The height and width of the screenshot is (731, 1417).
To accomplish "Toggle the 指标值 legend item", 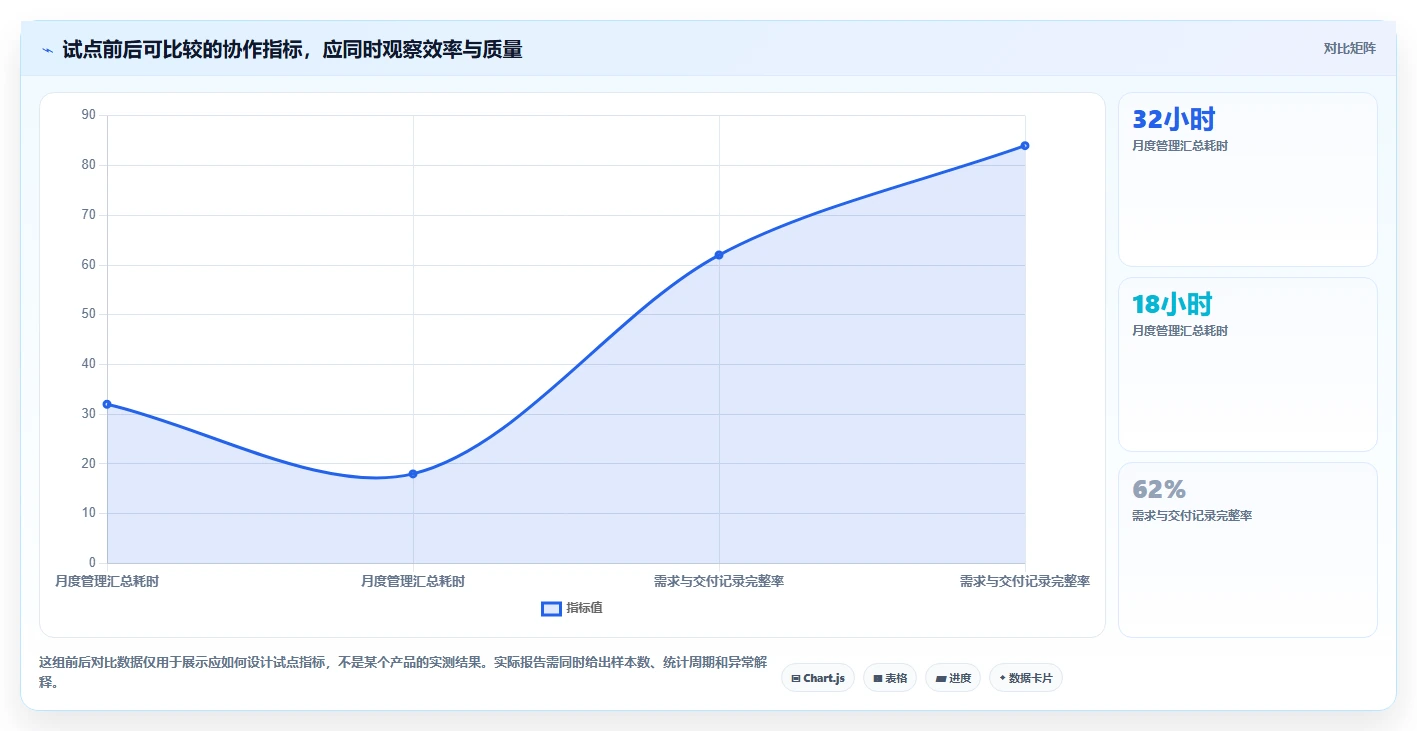I will click(x=572, y=608).
